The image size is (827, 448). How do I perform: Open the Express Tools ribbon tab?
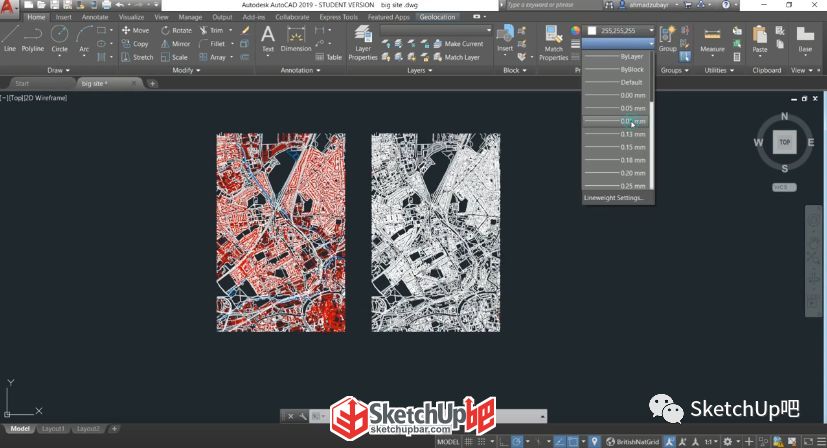click(x=338, y=17)
